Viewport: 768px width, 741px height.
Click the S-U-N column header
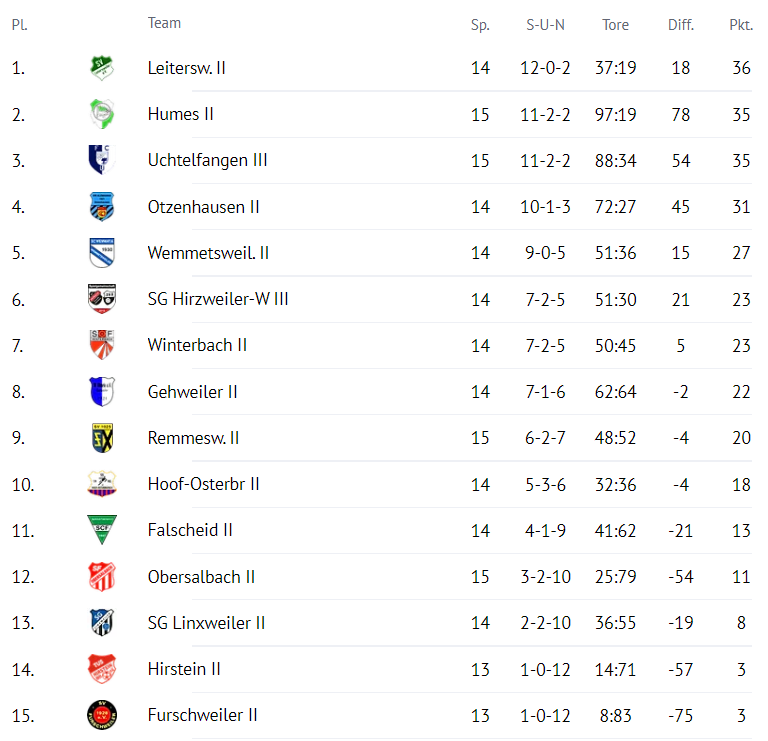[545, 24]
